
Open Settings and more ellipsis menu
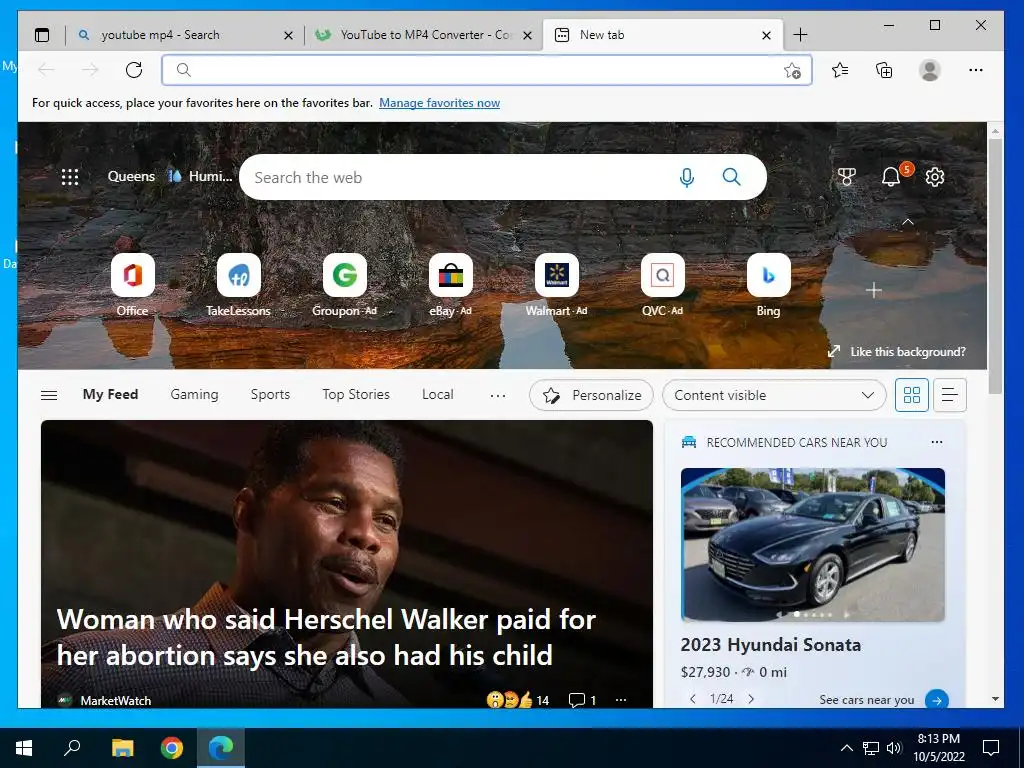point(976,70)
